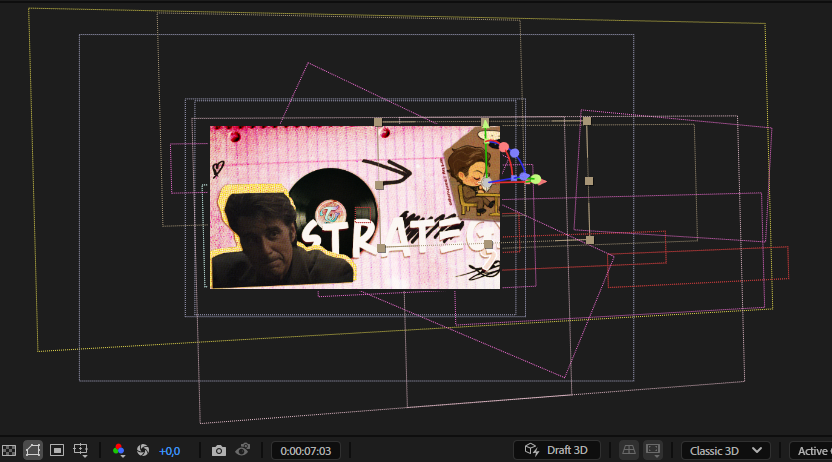The height and width of the screenshot is (462, 832).
Task: Click the top-right layer transform handle
Action: [587, 121]
